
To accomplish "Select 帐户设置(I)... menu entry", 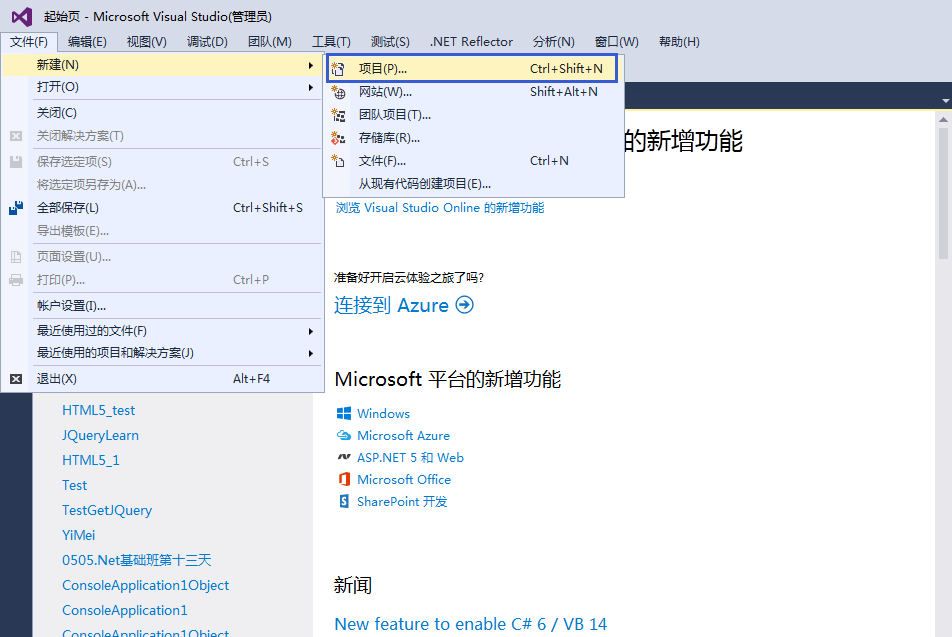I will tap(162, 306).
